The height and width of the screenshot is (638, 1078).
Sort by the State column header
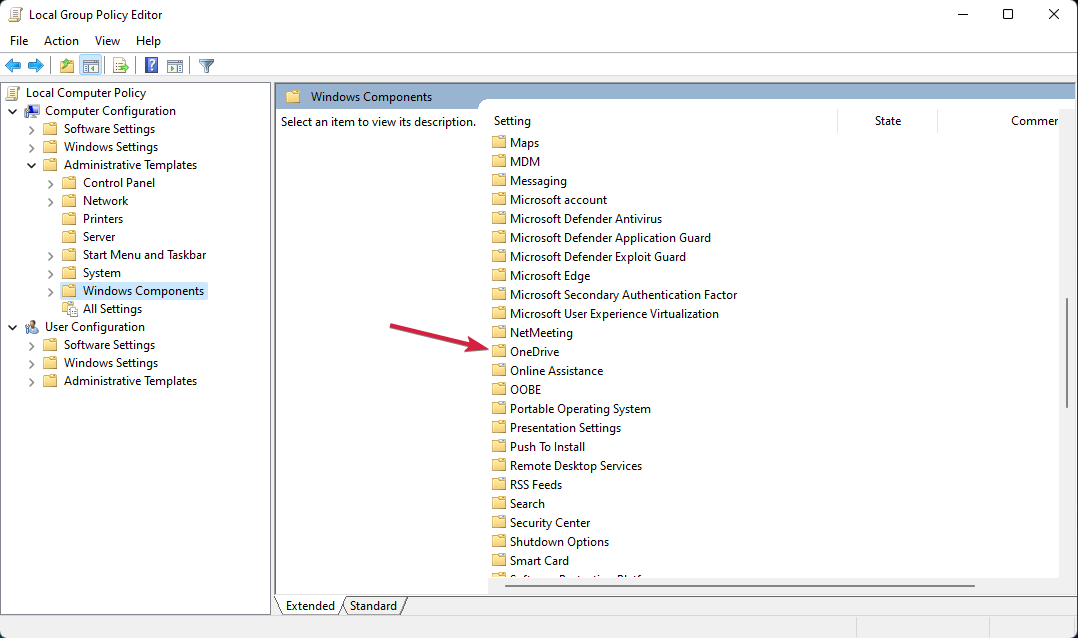click(x=888, y=121)
